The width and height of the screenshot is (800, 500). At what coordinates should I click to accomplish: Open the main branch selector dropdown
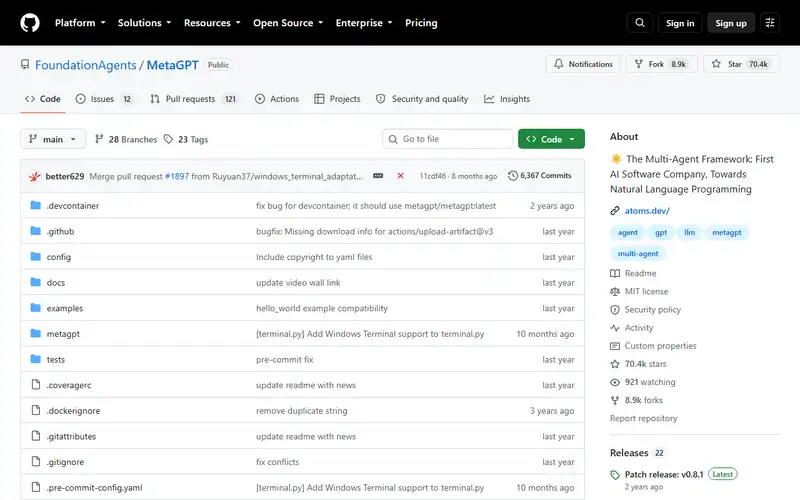click(x=53, y=139)
